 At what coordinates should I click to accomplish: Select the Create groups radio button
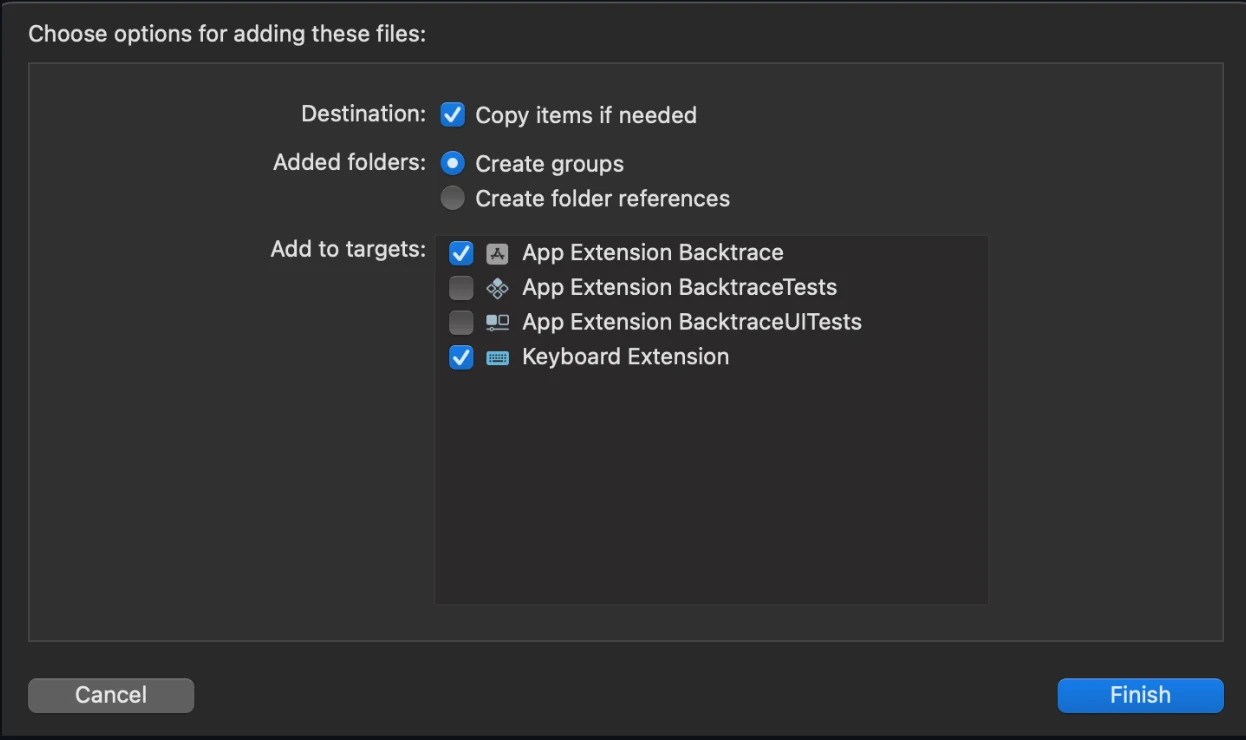click(x=452, y=163)
